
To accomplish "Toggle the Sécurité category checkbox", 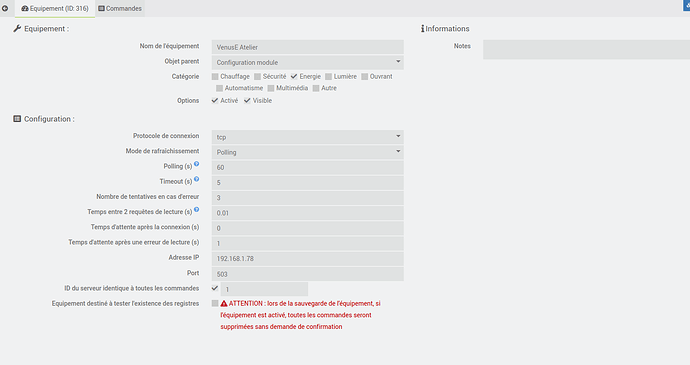I will coord(257,77).
